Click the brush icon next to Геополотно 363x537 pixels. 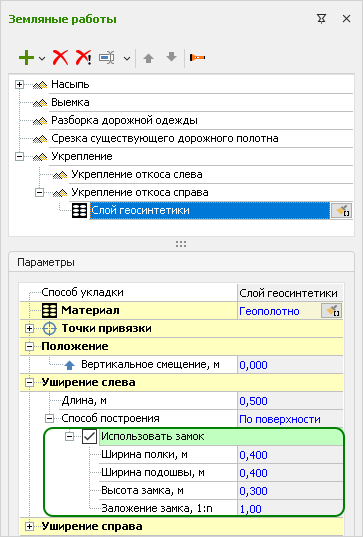click(332, 311)
